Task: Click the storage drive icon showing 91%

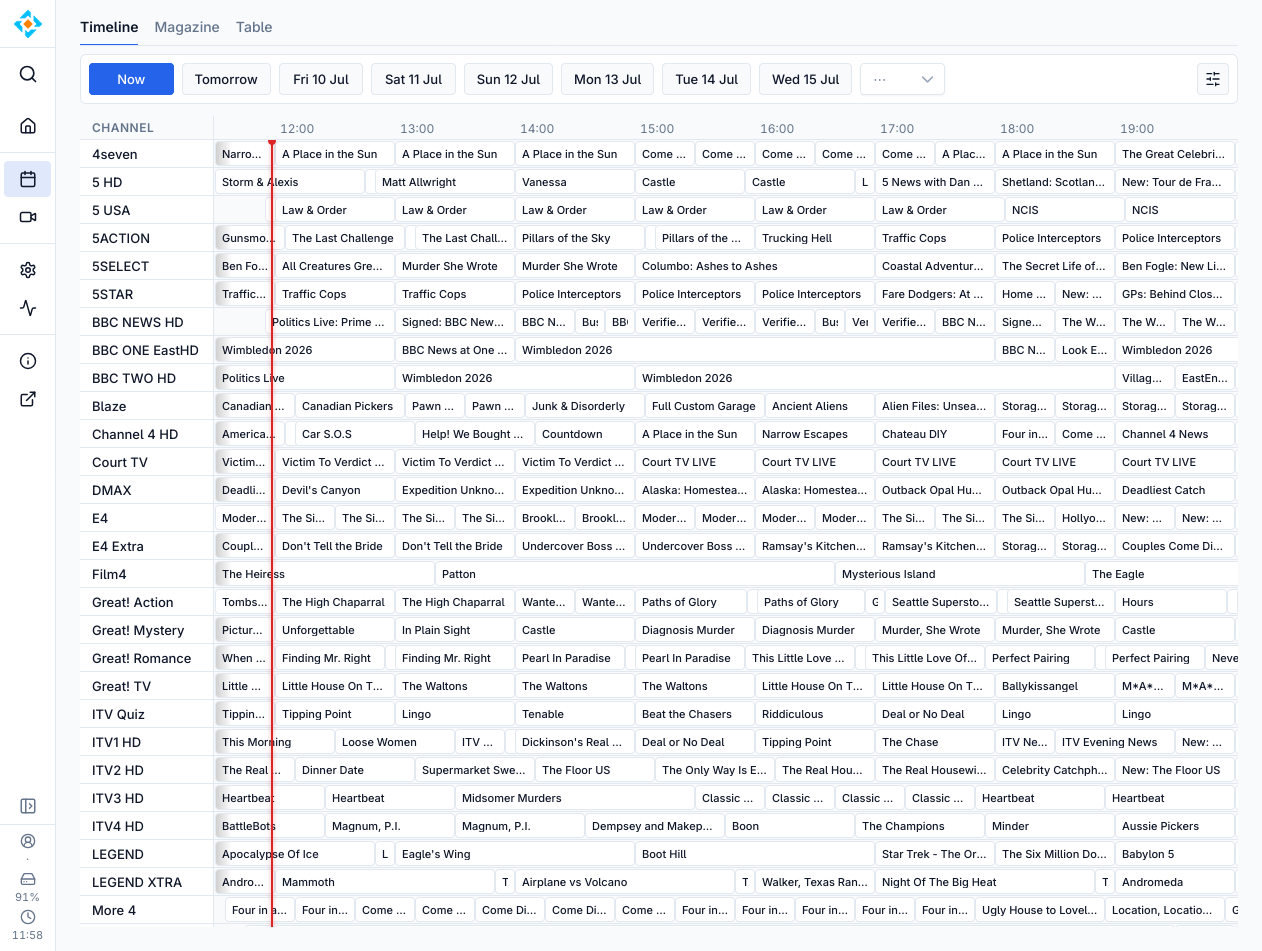Action: pyautogui.click(x=28, y=878)
